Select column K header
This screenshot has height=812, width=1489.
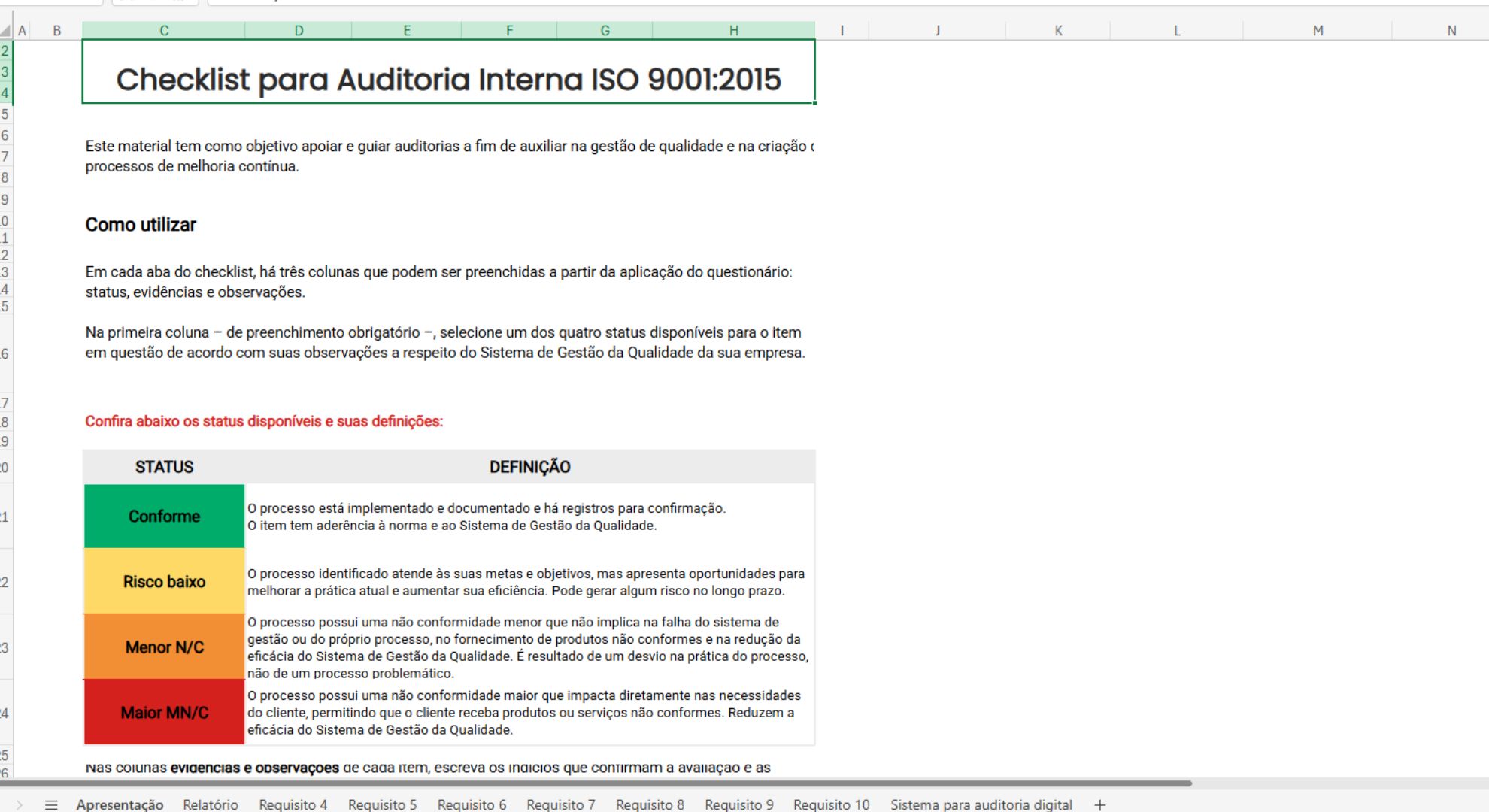[1058, 31]
